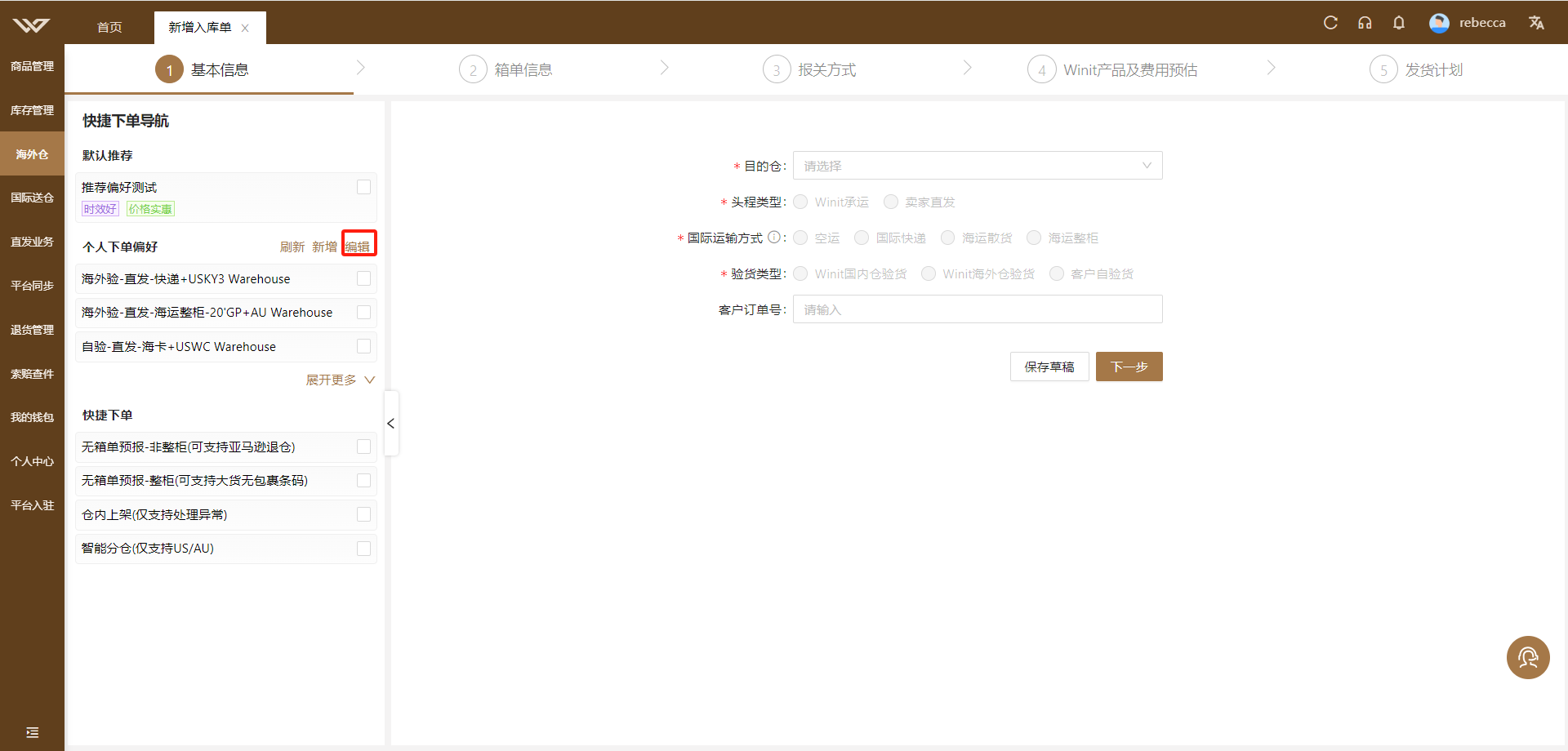Image resolution: width=1568 pixels, height=751 pixels.
Task: Close the 新增入库单 tab
Action: pyautogui.click(x=245, y=28)
